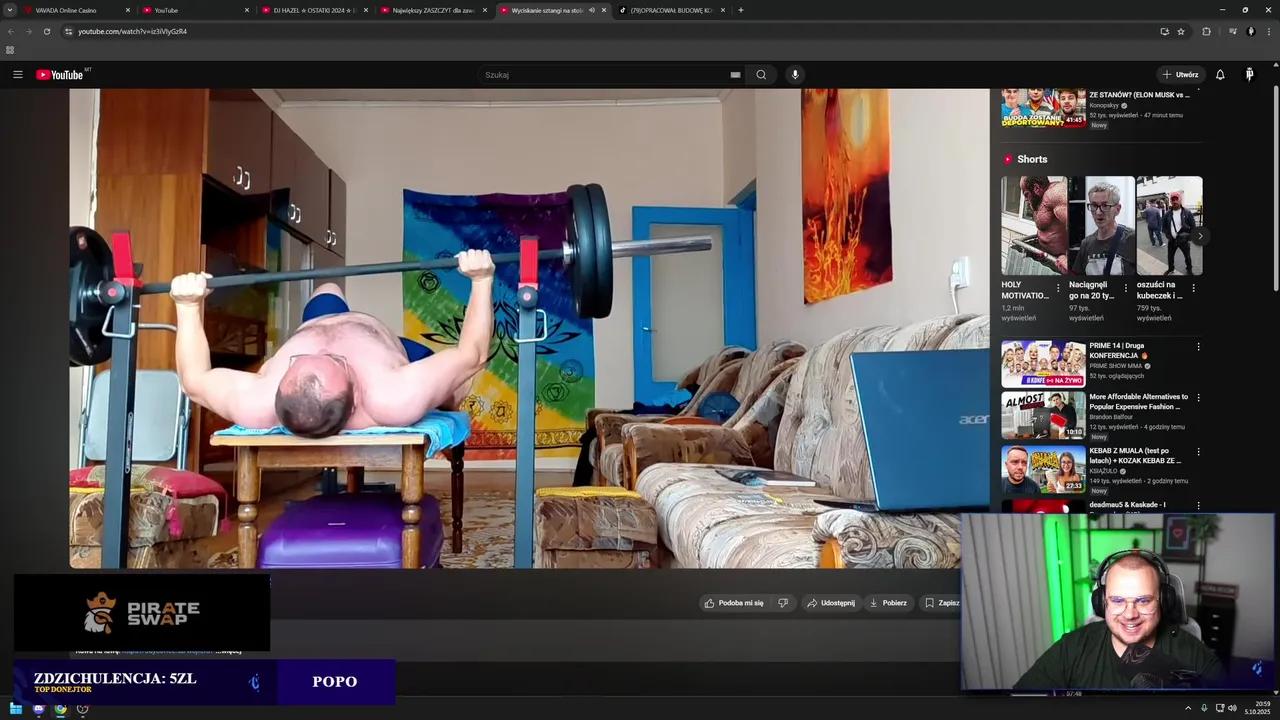
Task: Open the YouTube account avatar menu
Action: pyautogui.click(x=1249, y=75)
